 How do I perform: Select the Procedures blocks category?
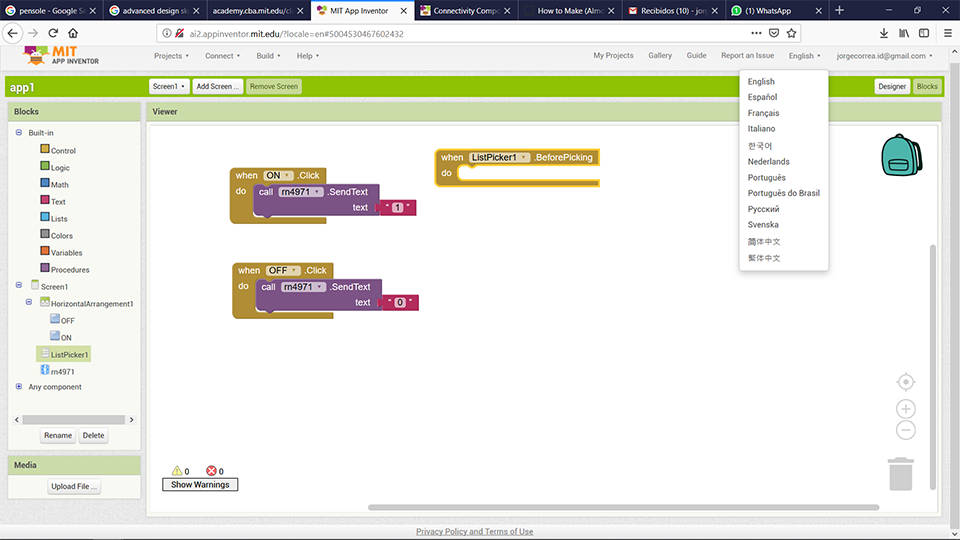pos(64,269)
